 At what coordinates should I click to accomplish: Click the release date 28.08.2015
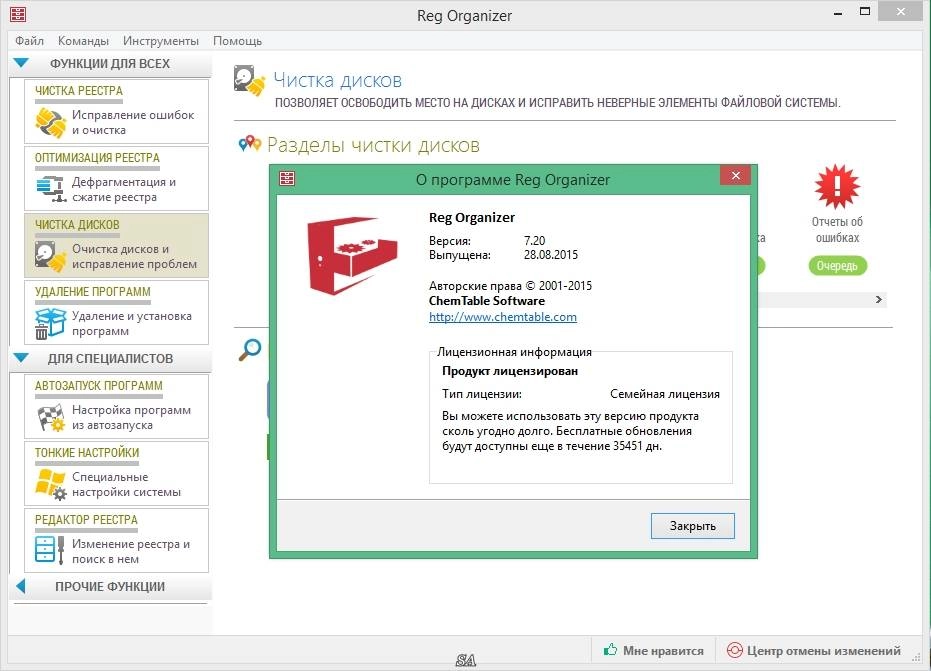(x=550, y=255)
